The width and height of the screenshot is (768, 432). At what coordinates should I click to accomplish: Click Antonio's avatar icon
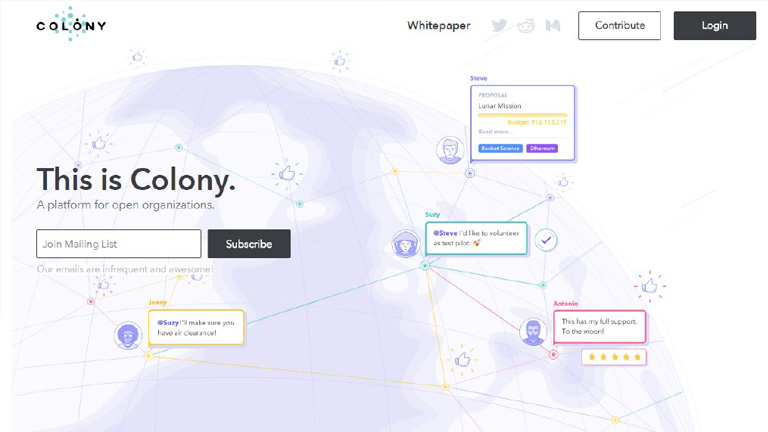point(534,331)
